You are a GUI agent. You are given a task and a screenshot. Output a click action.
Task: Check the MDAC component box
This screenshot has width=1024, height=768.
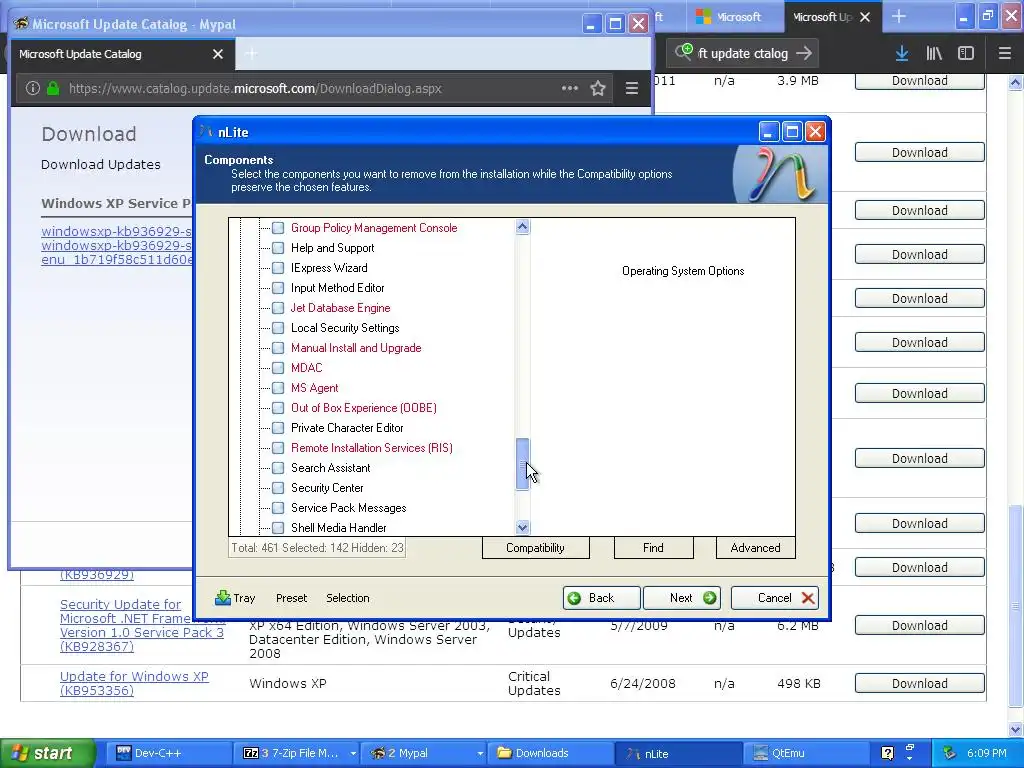[278, 368]
